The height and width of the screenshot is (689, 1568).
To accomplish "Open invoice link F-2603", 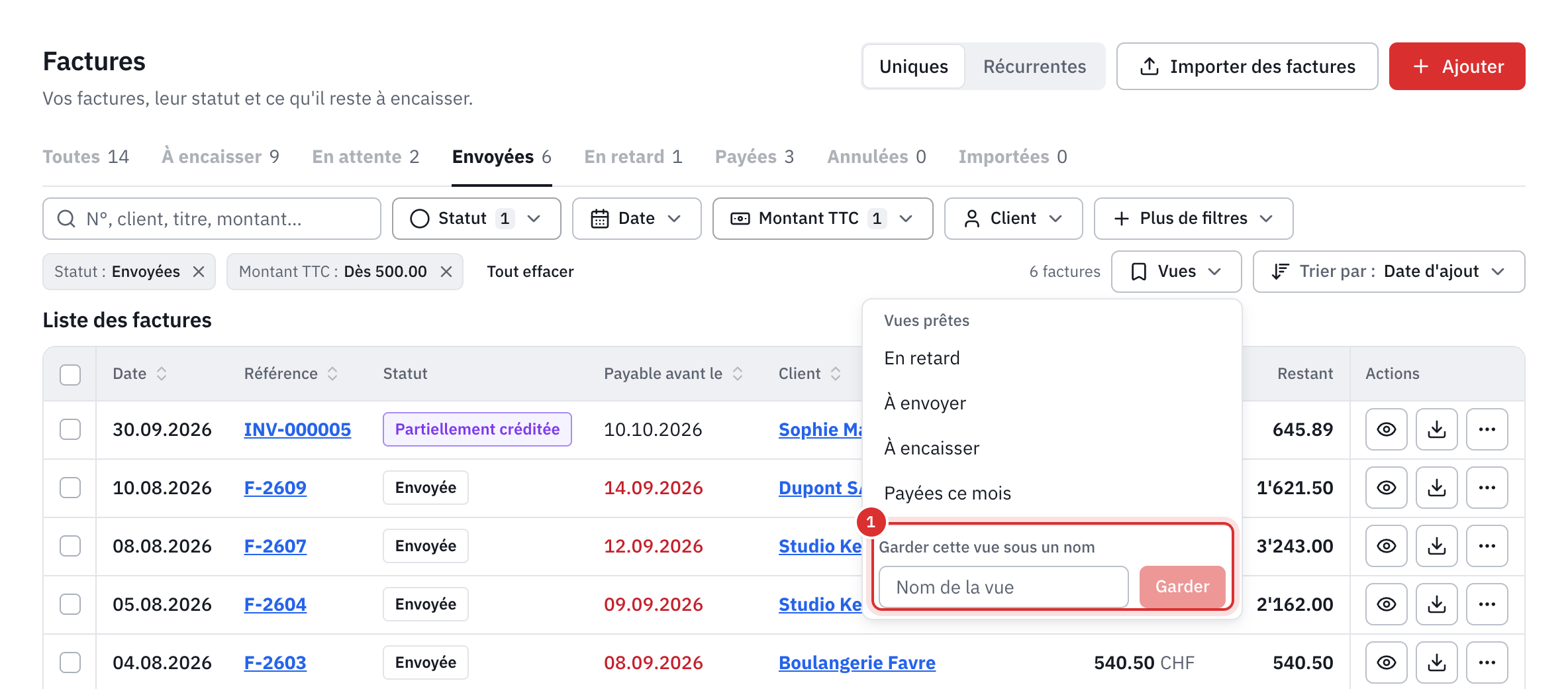I will pos(275,662).
